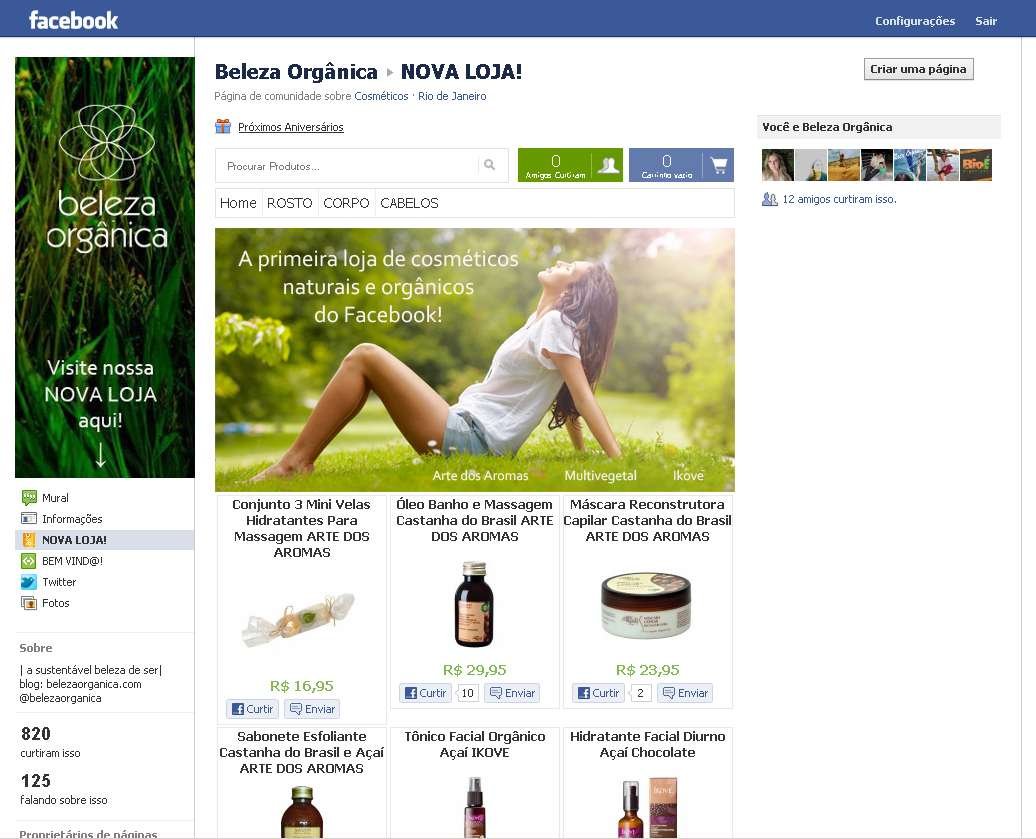Viewport: 1036px width, 839px height.
Task: Open the BEM VIND@! page section
Action: click(73, 561)
